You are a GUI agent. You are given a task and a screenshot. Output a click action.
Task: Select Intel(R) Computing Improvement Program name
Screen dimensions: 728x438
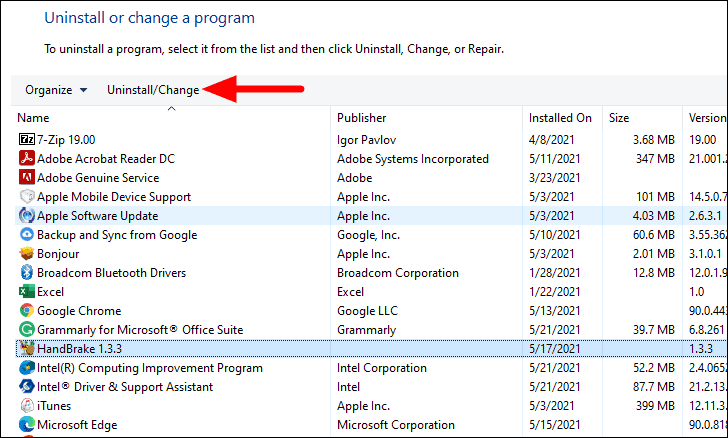click(150, 368)
